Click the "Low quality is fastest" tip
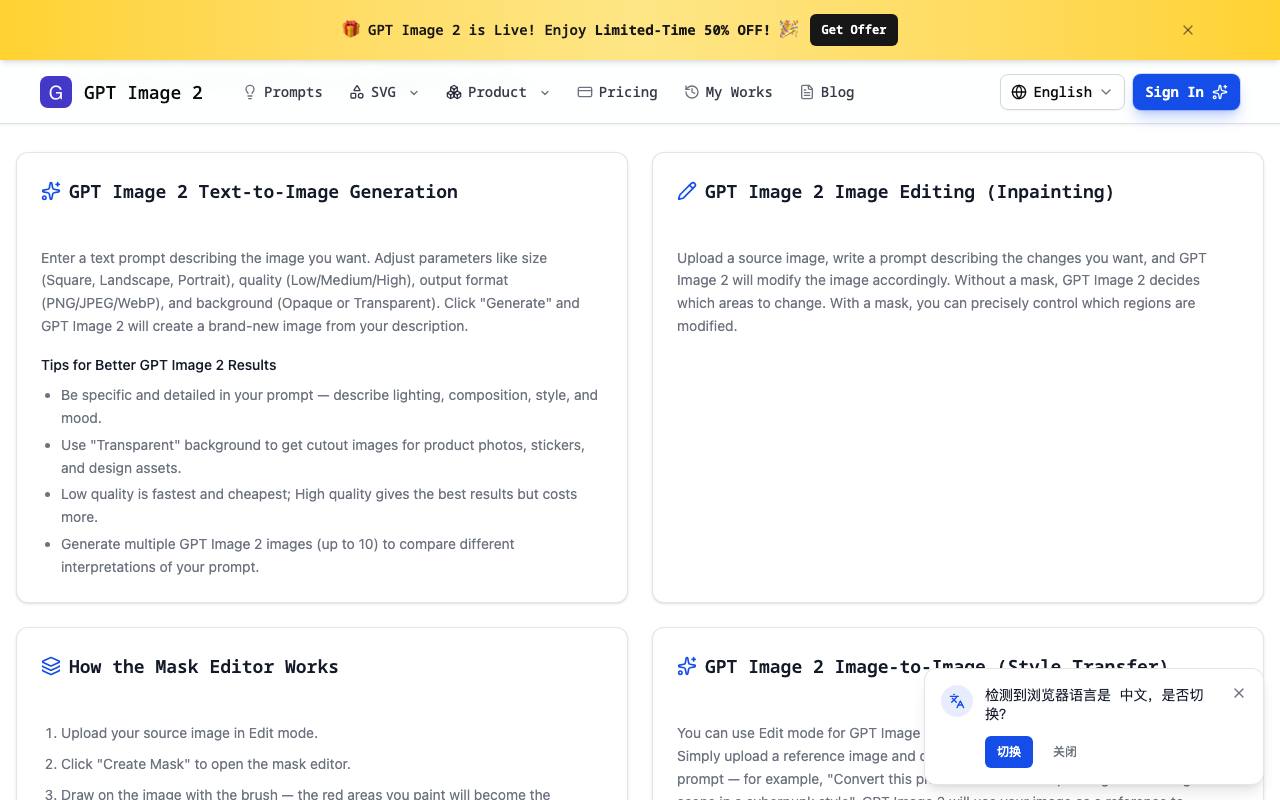Screen dimensions: 1280x800 click(319, 505)
